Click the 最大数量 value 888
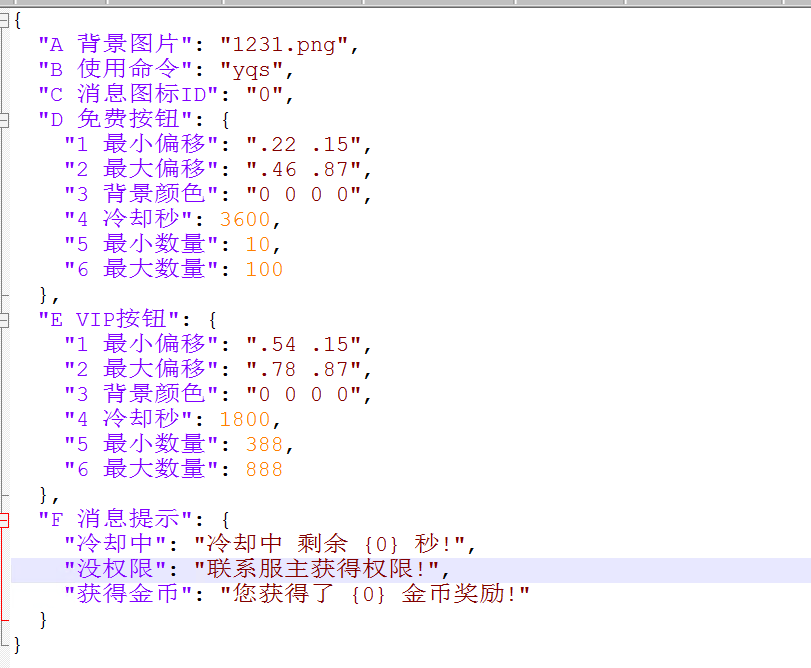This screenshot has width=811, height=668. [264, 469]
